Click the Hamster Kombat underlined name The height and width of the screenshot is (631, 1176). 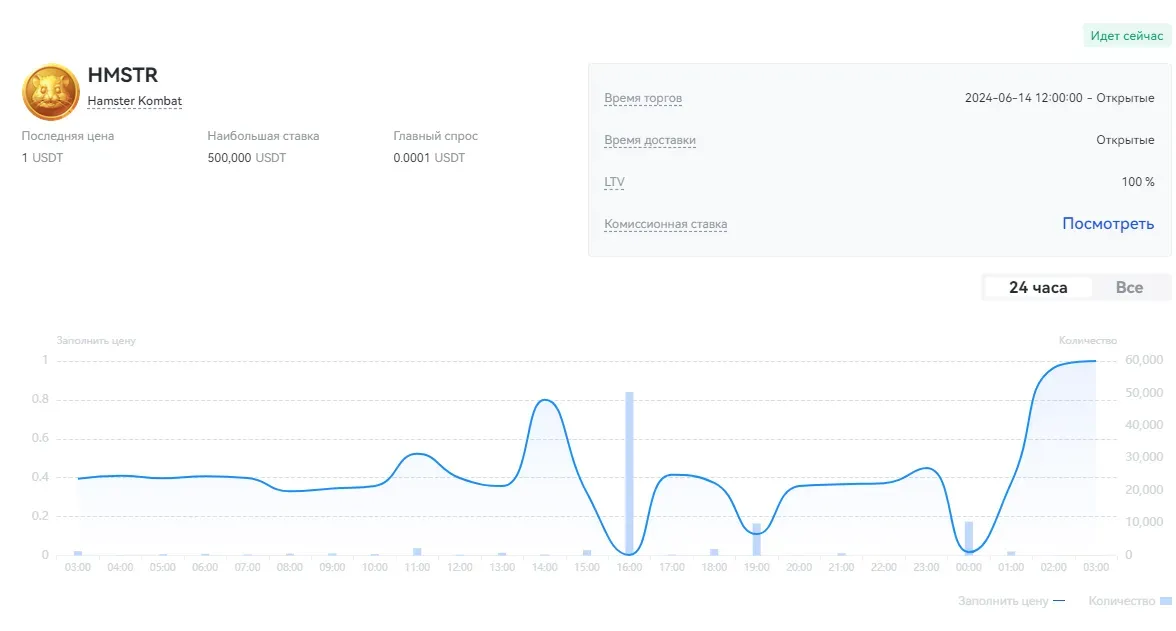pos(135,101)
